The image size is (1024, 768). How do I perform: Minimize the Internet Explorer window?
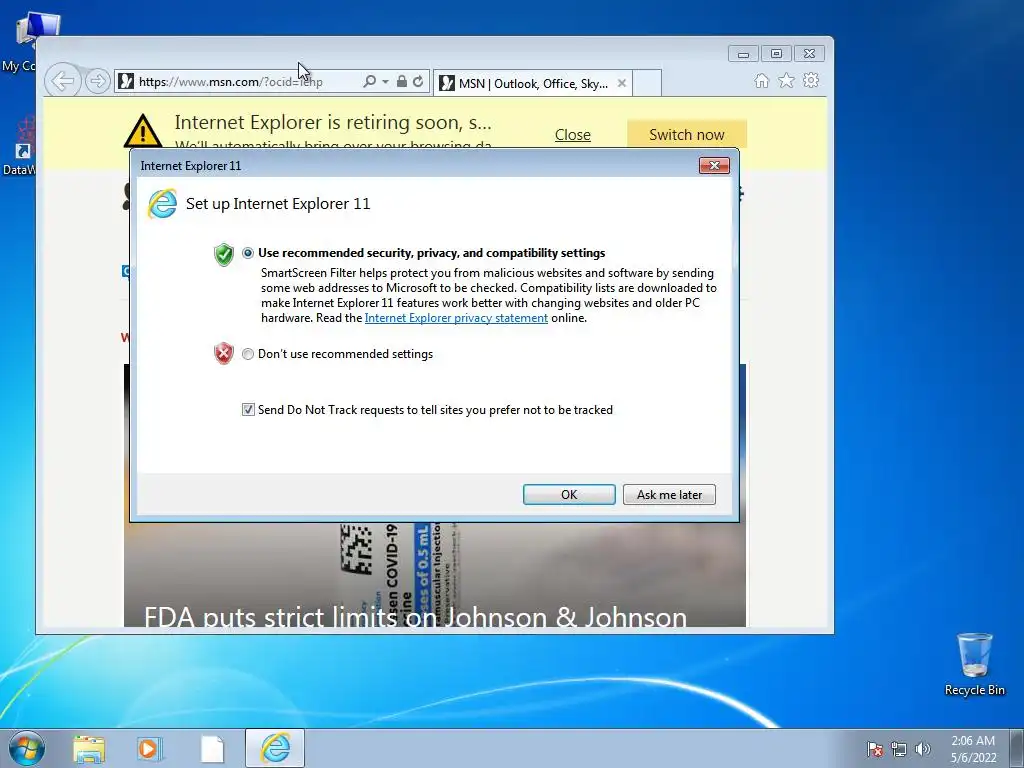(743, 54)
